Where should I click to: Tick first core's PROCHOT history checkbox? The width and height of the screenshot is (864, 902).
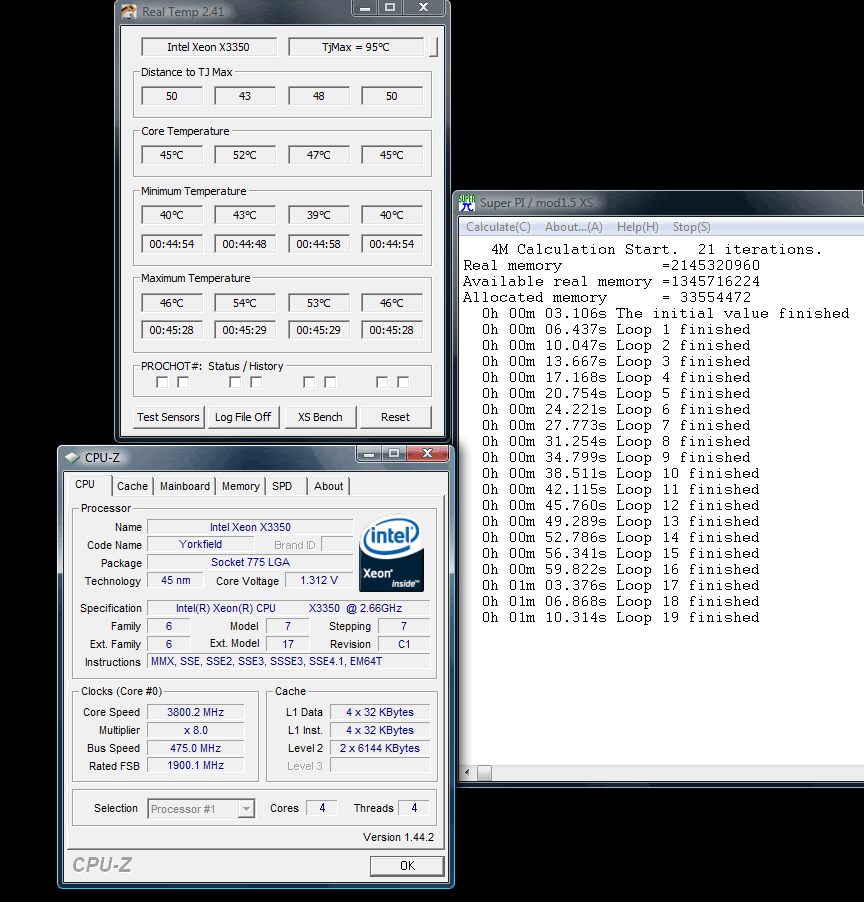183,382
